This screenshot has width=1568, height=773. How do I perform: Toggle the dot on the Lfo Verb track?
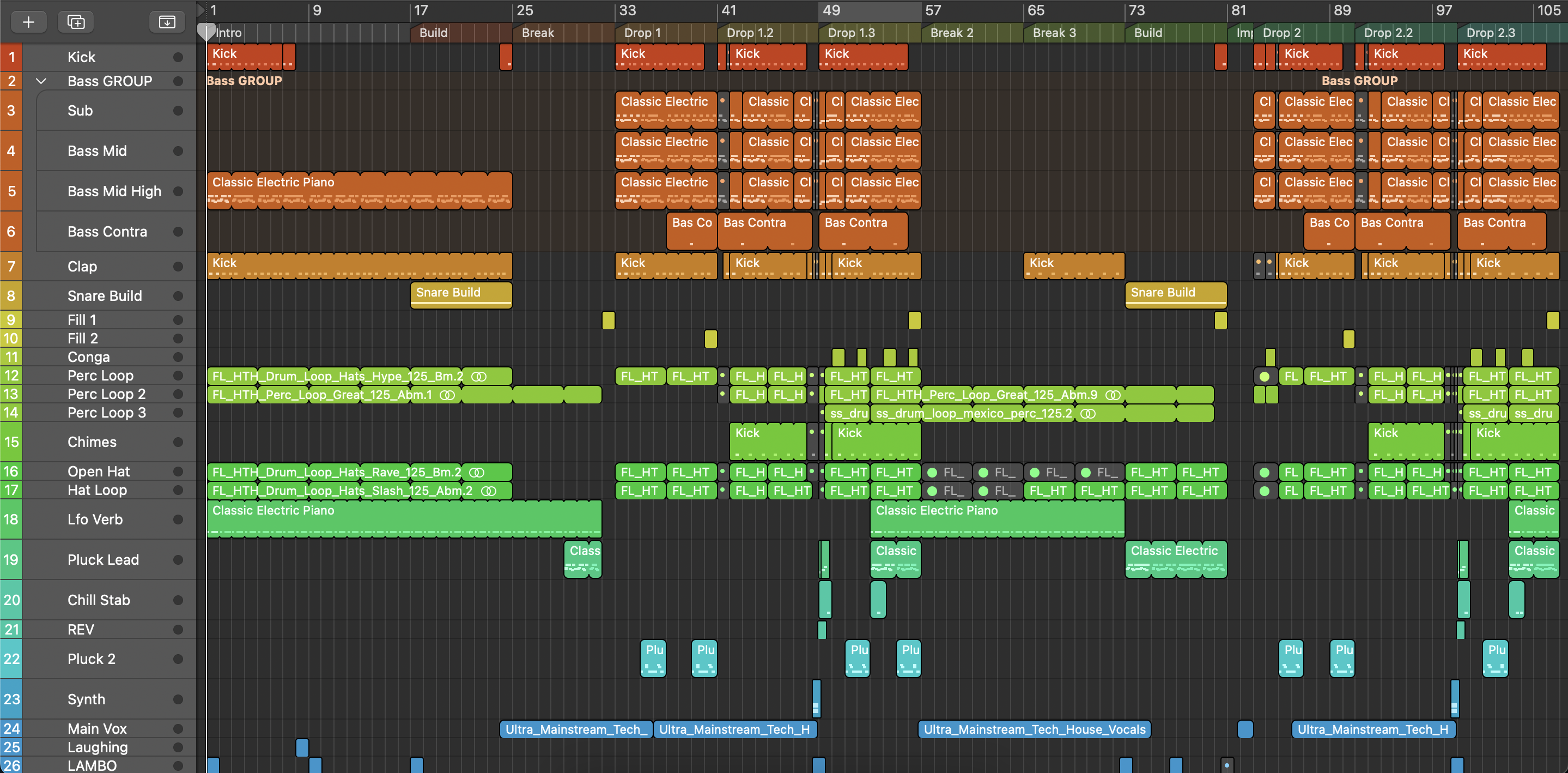[x=178, y=520]
